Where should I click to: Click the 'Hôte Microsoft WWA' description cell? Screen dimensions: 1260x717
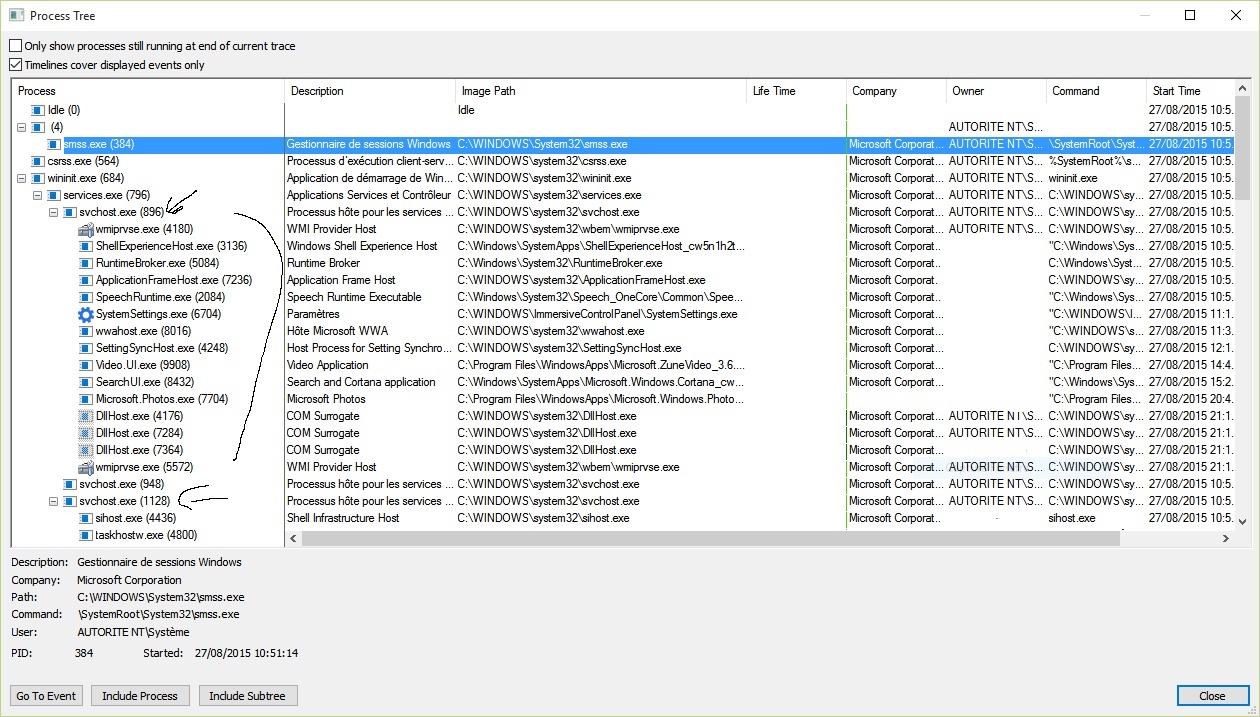(x=338, y=331)
